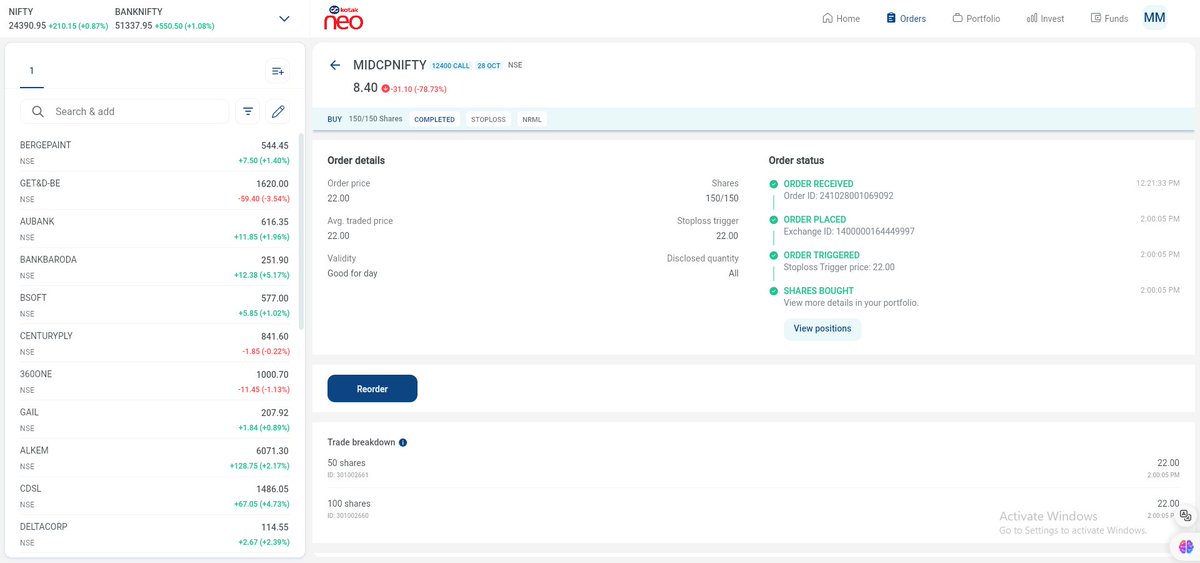Click the ORDER RECEIVED green check icon
This screenshot has width=1200, height=563.
[774, 184]
